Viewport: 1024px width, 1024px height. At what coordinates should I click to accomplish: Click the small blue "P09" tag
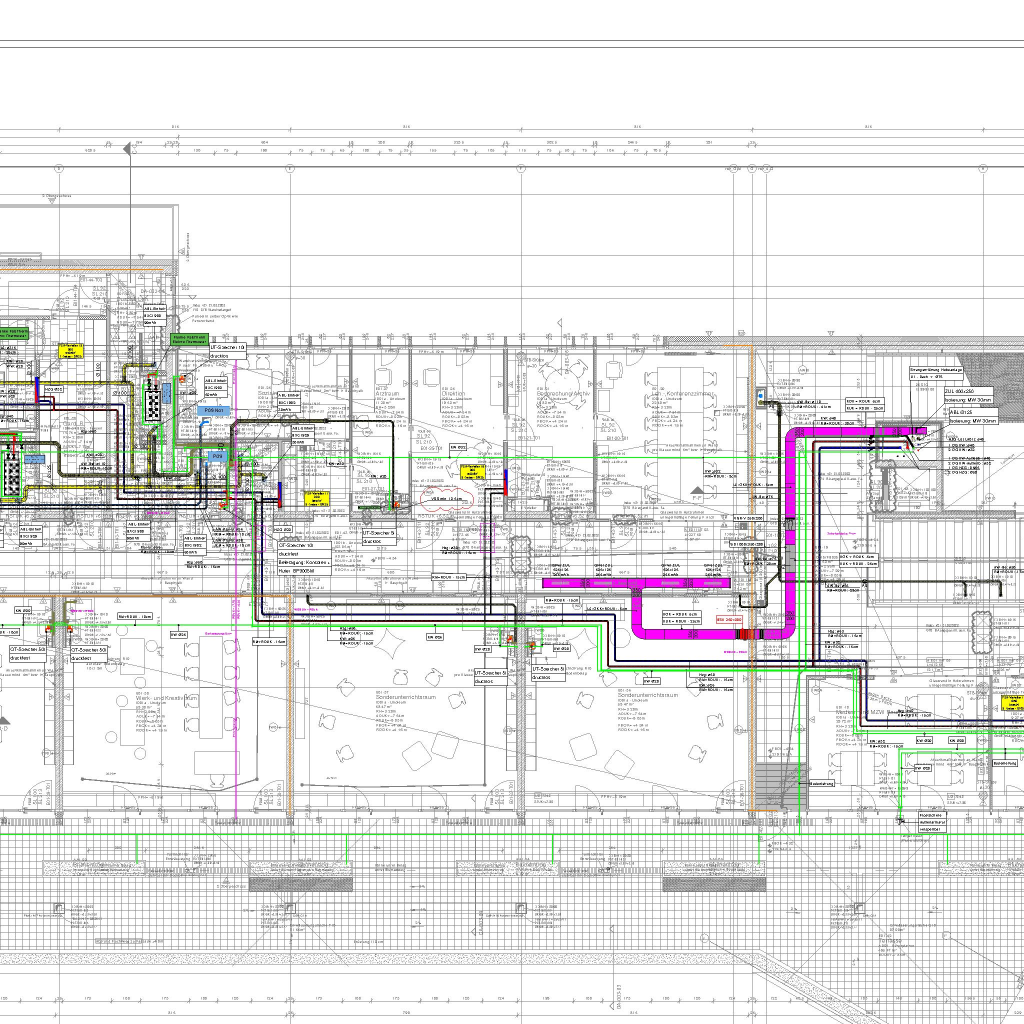click(217, 456)
